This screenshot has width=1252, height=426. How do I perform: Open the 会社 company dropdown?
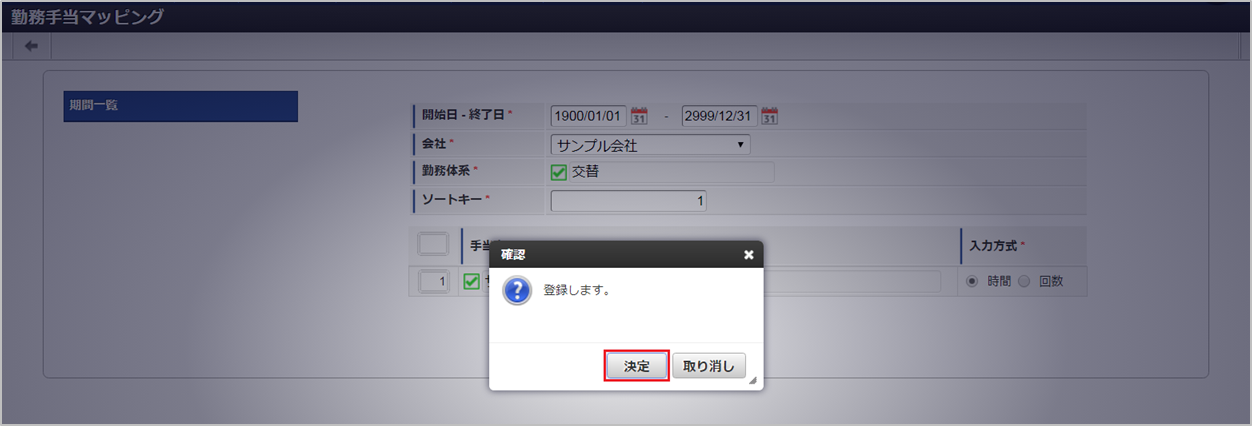coord(650,145)
